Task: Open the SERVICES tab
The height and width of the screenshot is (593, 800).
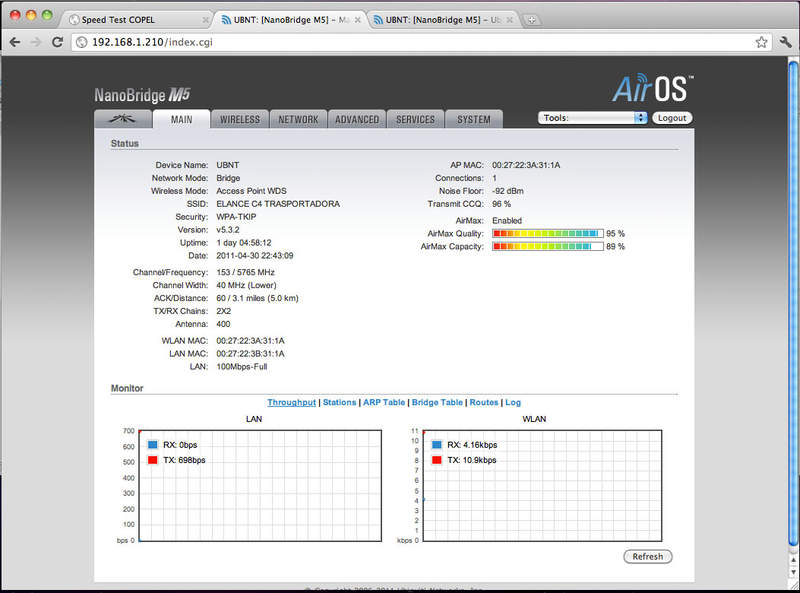Action: coord(415,119)
